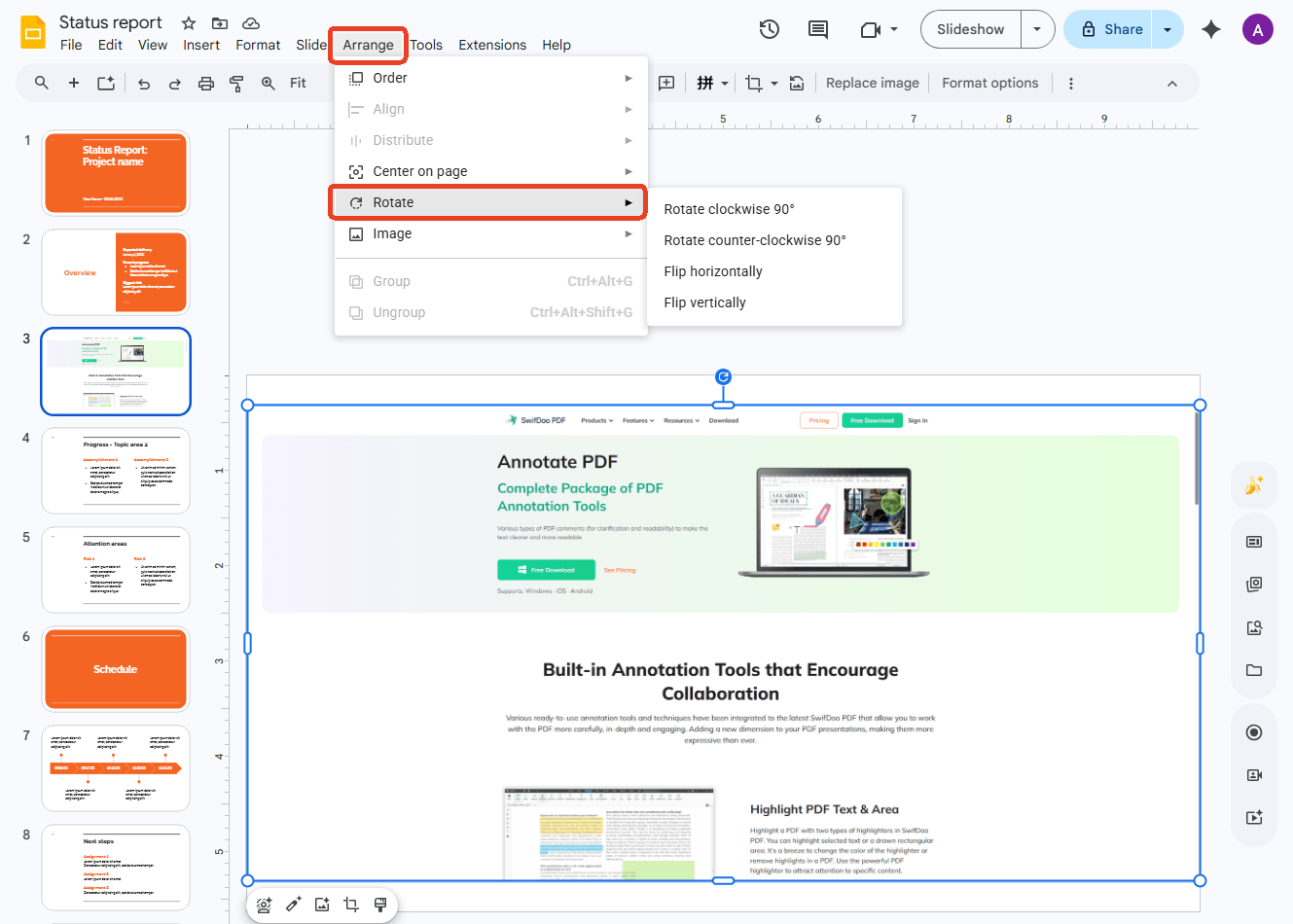
Task: Click the Slideshow button
Action: point(970,29)
